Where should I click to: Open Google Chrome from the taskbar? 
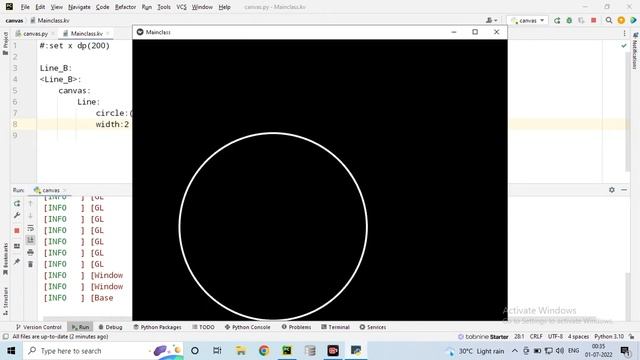pos(264,351)
